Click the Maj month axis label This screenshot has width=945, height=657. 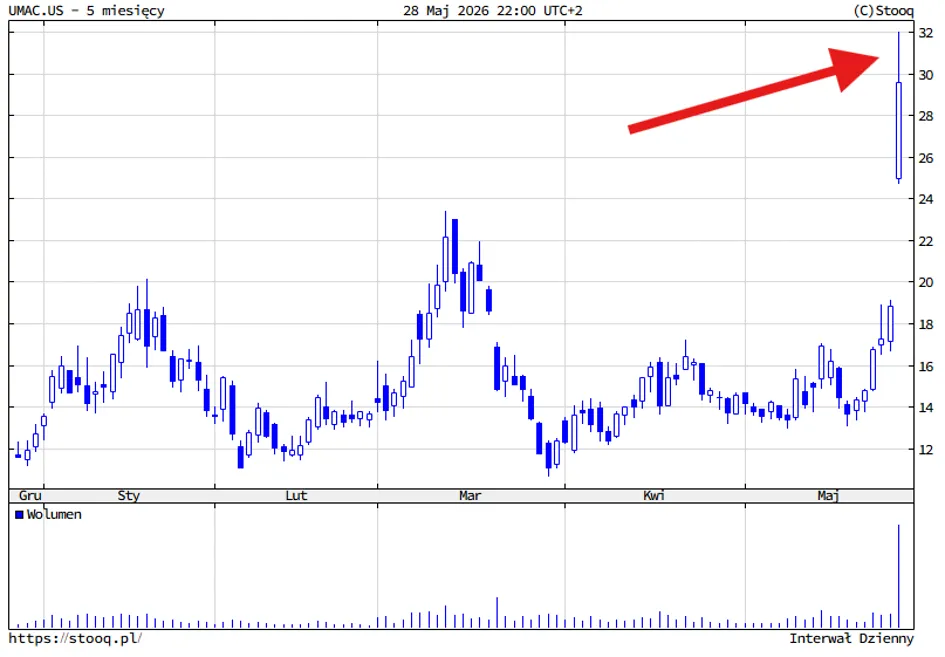[x=828, y=495]
